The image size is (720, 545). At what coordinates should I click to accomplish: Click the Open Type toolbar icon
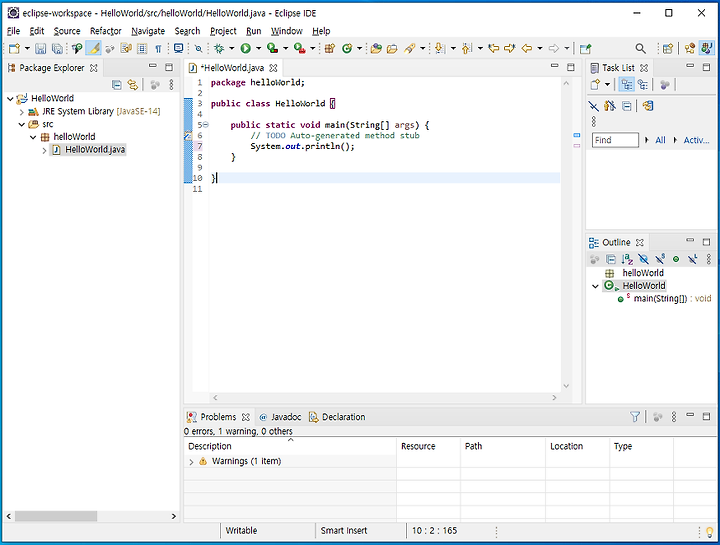pos(376,48)
